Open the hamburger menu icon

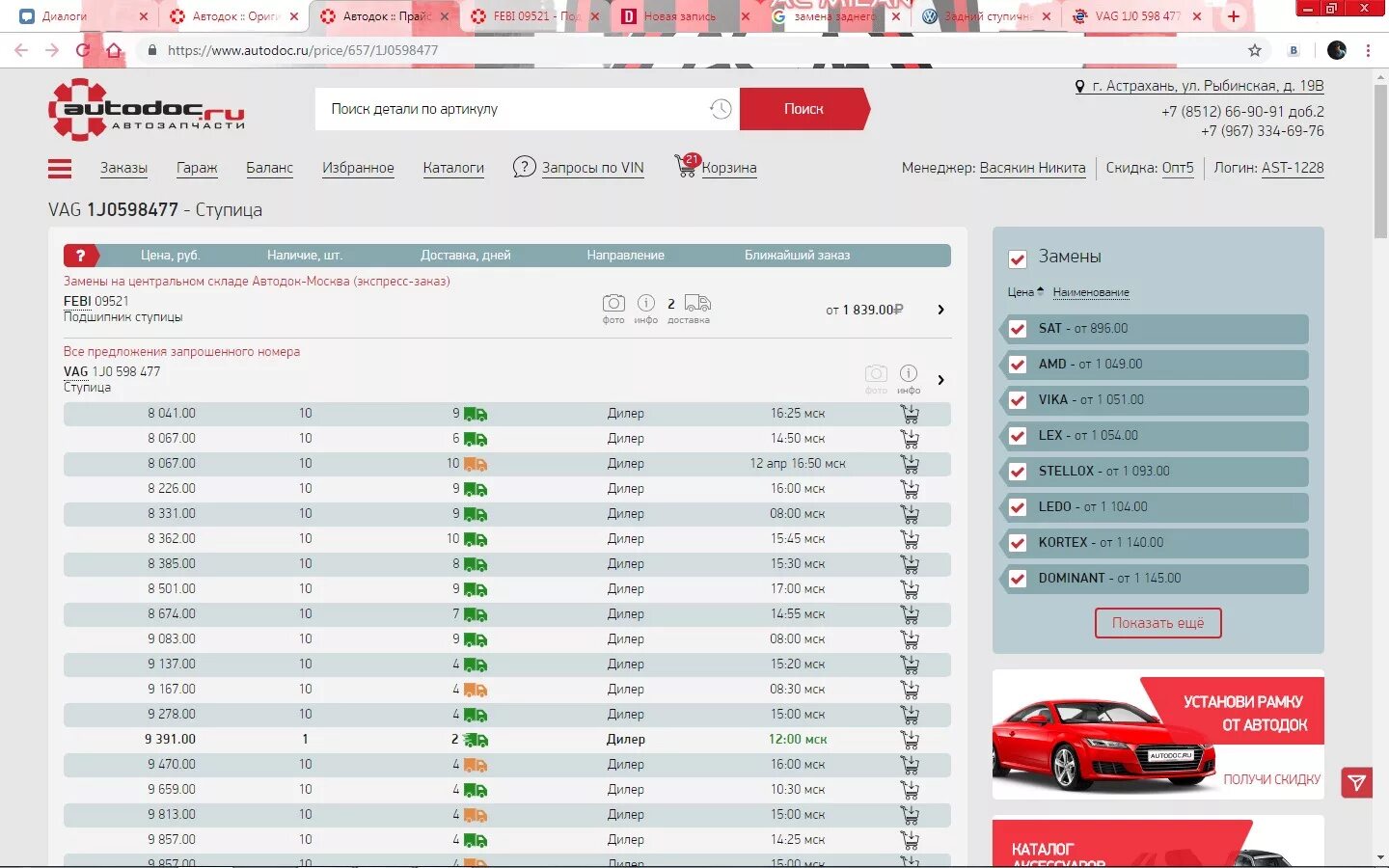[60, 169]
